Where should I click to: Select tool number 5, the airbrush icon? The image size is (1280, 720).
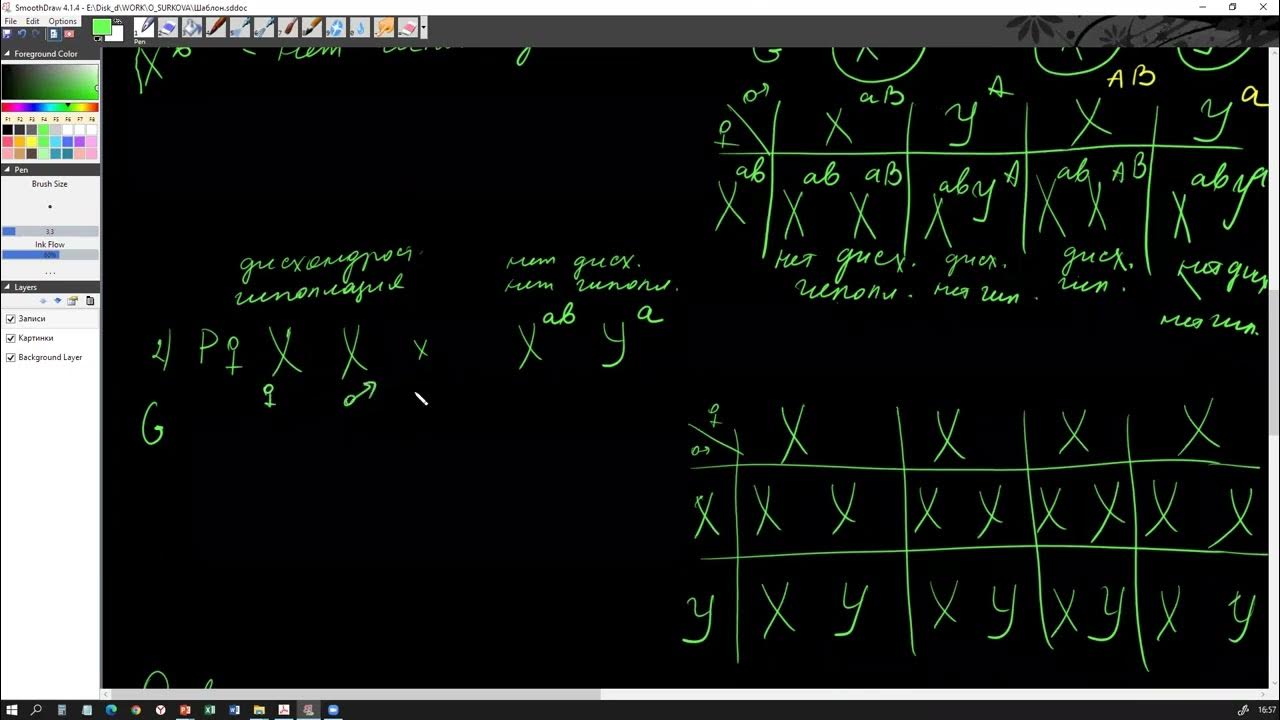point(240,27)
